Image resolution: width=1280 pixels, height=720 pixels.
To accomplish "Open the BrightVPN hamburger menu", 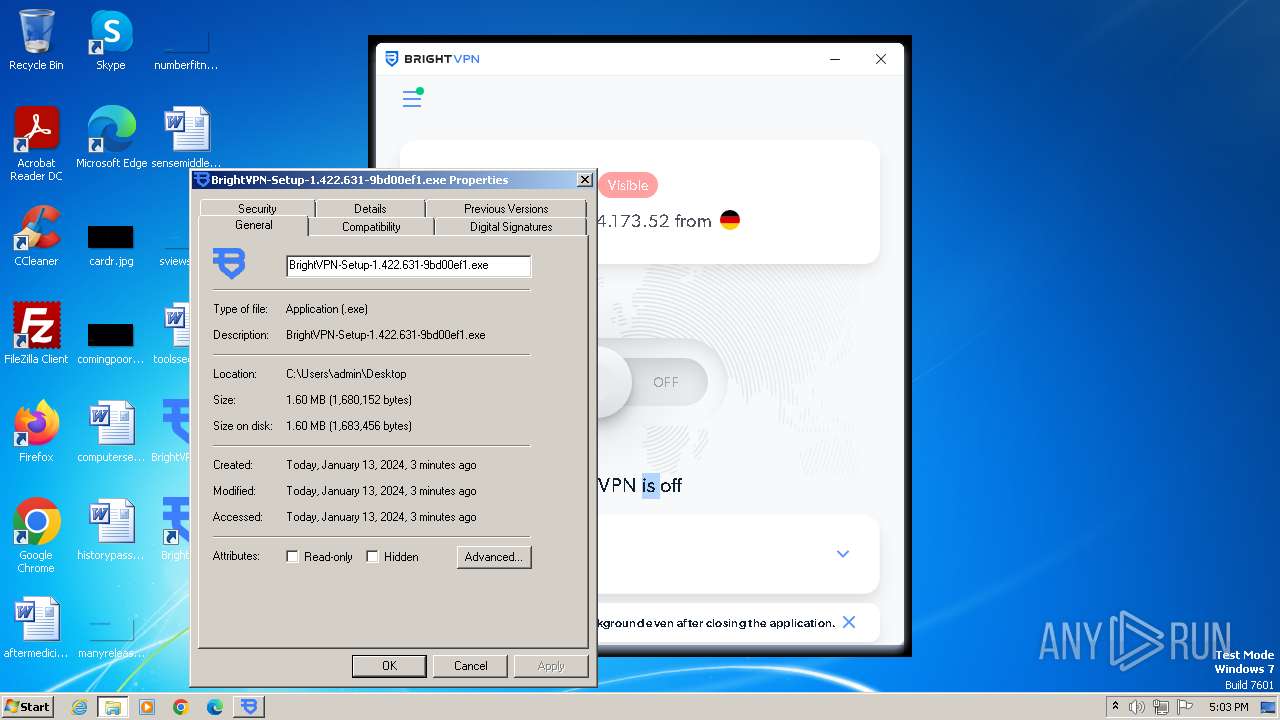I will [x=411, y=98].
